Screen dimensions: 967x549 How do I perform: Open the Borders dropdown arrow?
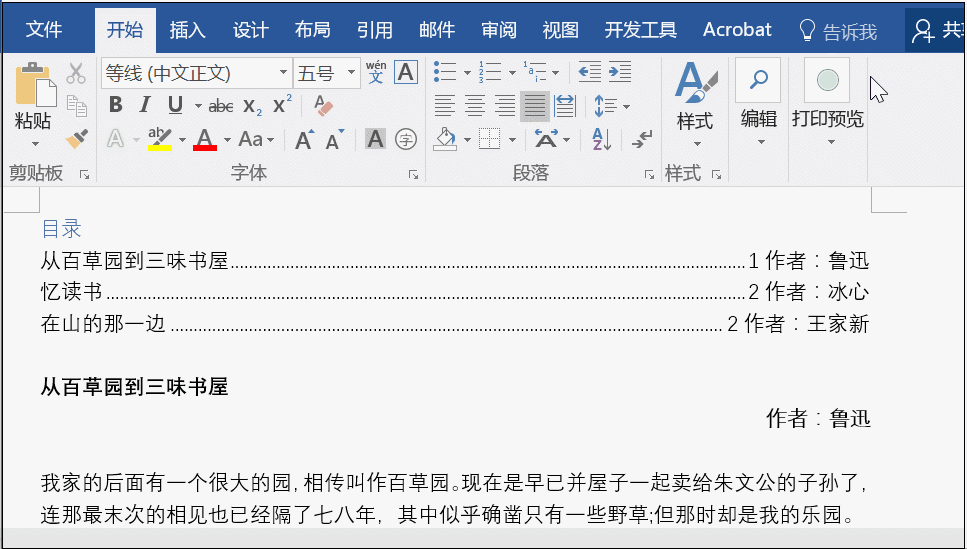coord(512,140)
